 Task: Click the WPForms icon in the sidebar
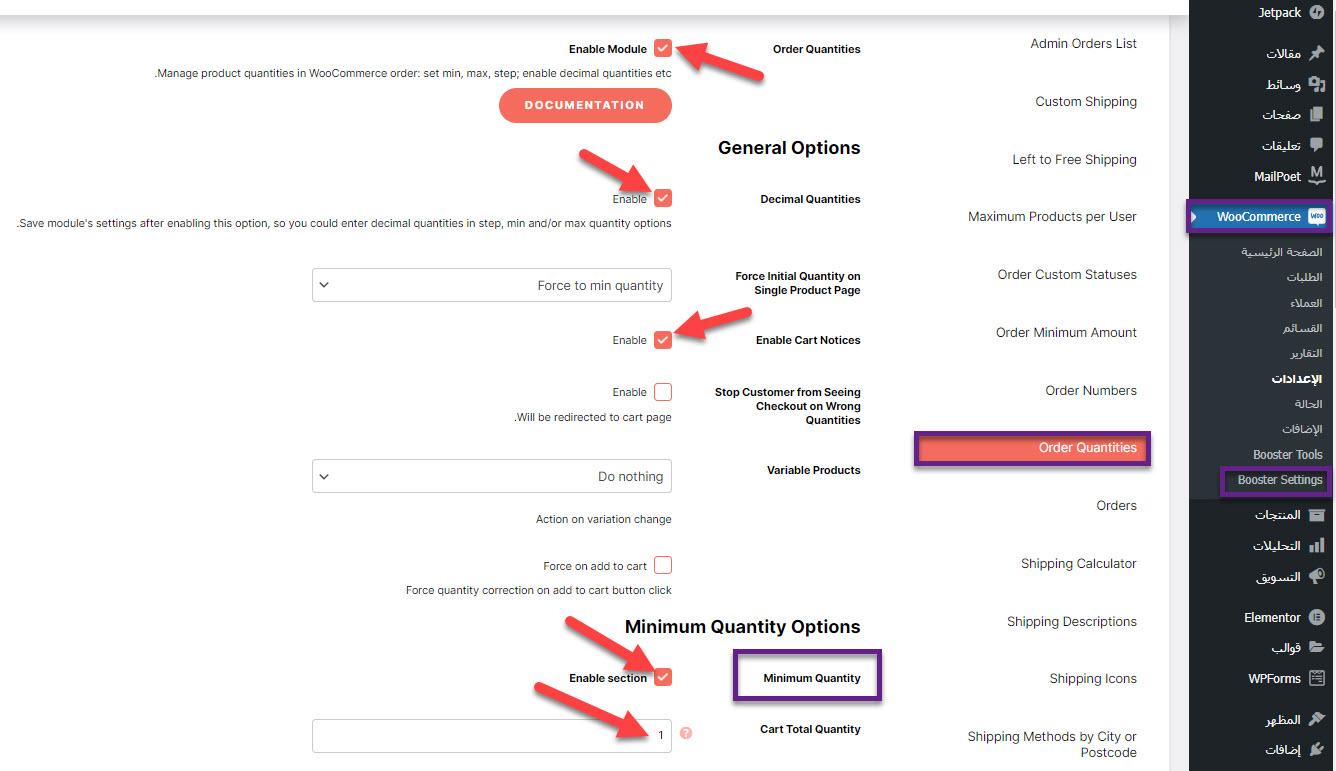click(x=1317, y=678)
